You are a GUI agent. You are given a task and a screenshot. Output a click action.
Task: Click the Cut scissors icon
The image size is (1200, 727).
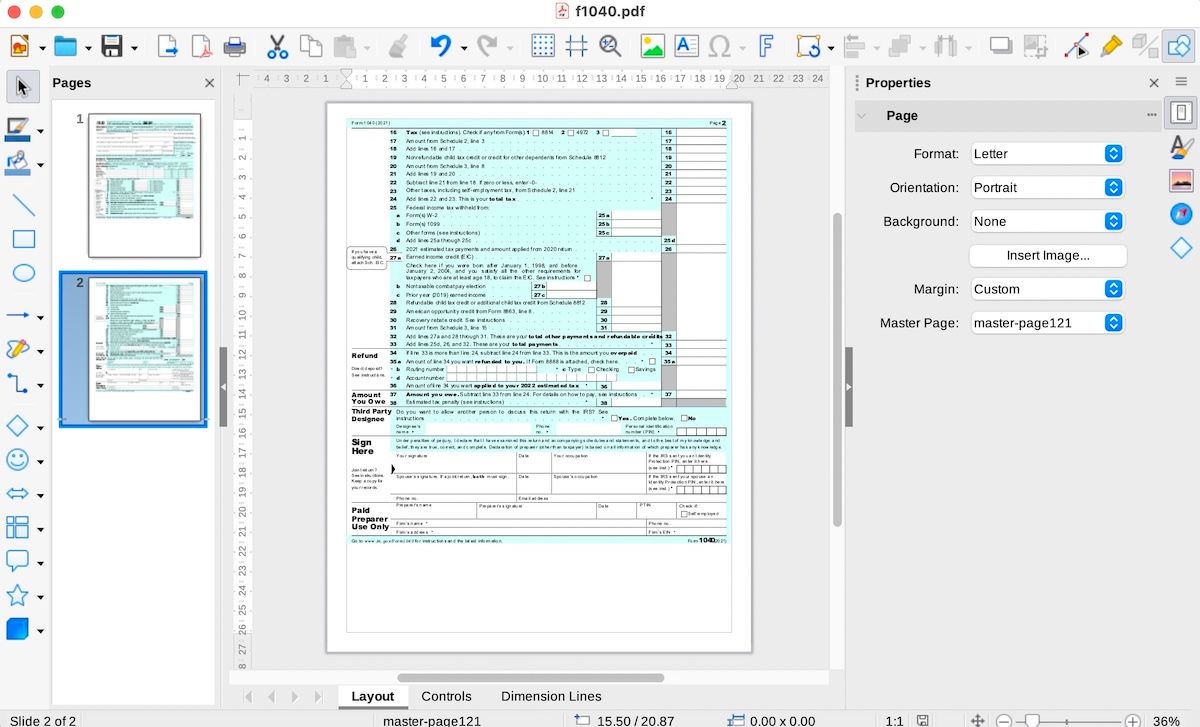click(x=277, y=46)
